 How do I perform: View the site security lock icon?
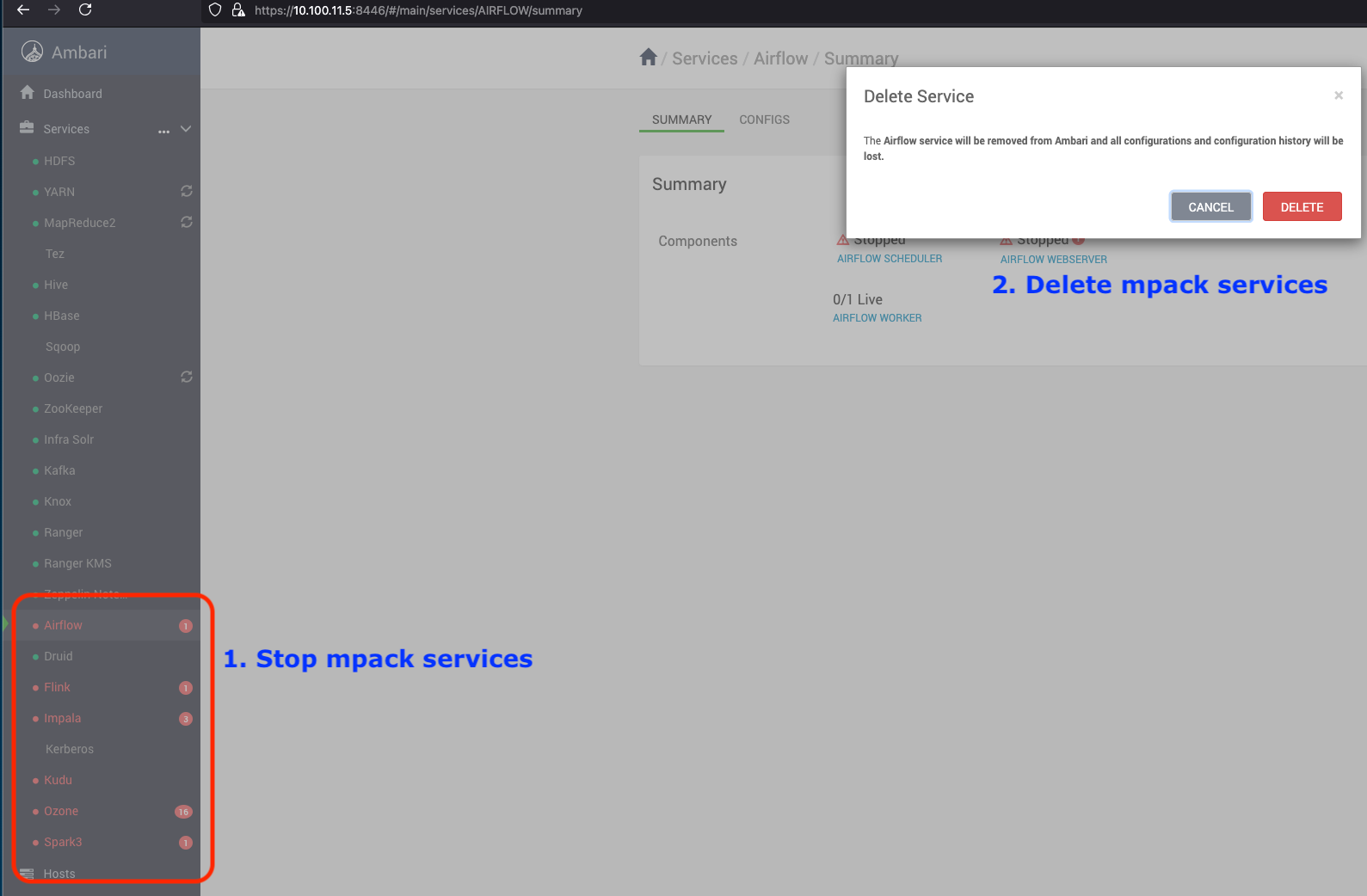click(238, 9)
